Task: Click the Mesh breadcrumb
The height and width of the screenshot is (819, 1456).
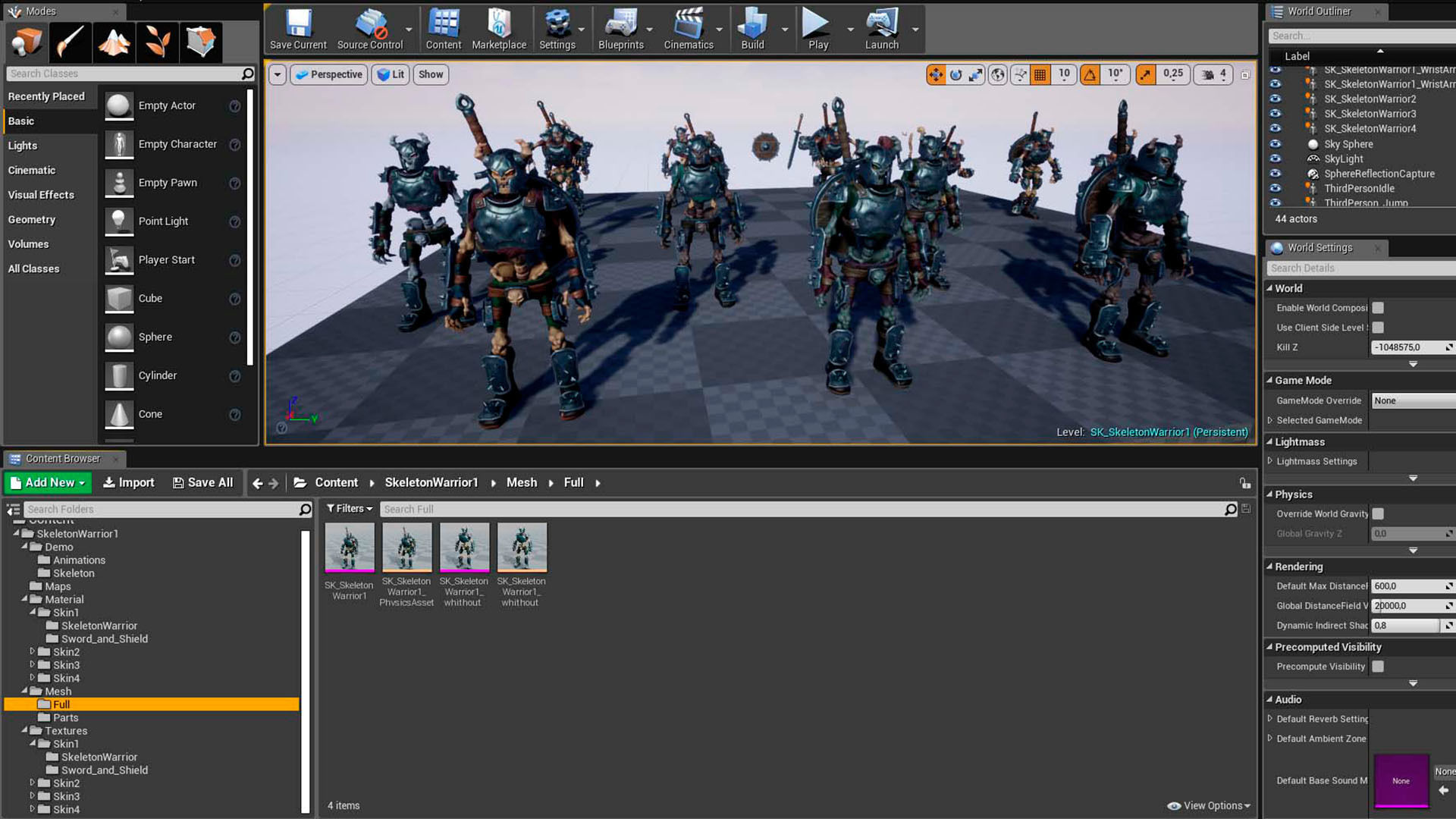Action: pos(522,483)
